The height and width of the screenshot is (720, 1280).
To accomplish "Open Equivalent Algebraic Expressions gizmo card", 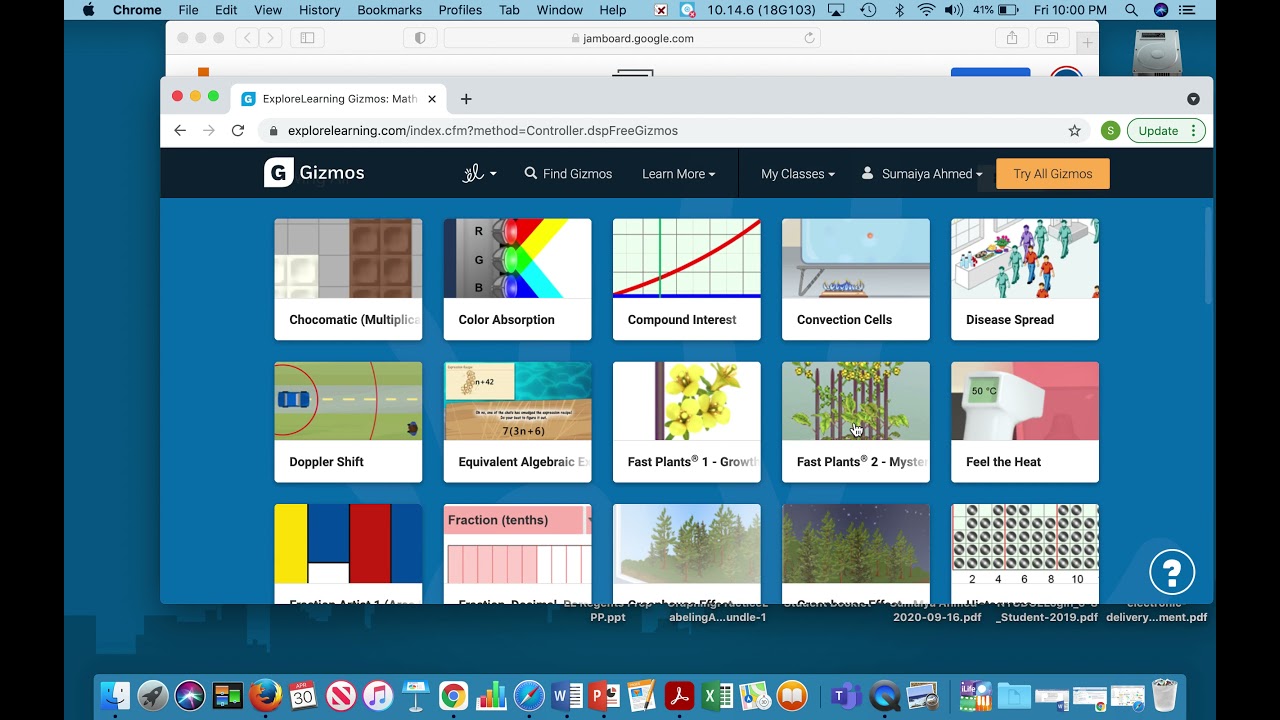I will coord(517,422).
